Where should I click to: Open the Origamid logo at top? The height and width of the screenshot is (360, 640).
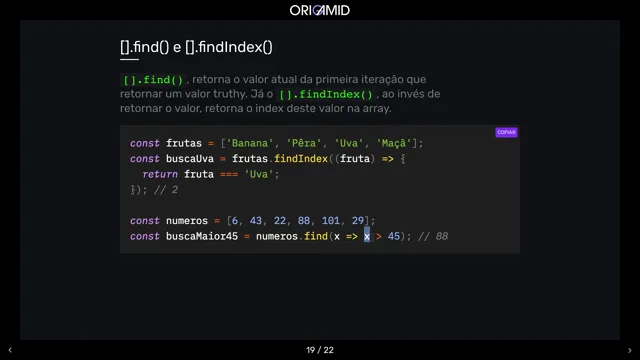coord(320,10)
